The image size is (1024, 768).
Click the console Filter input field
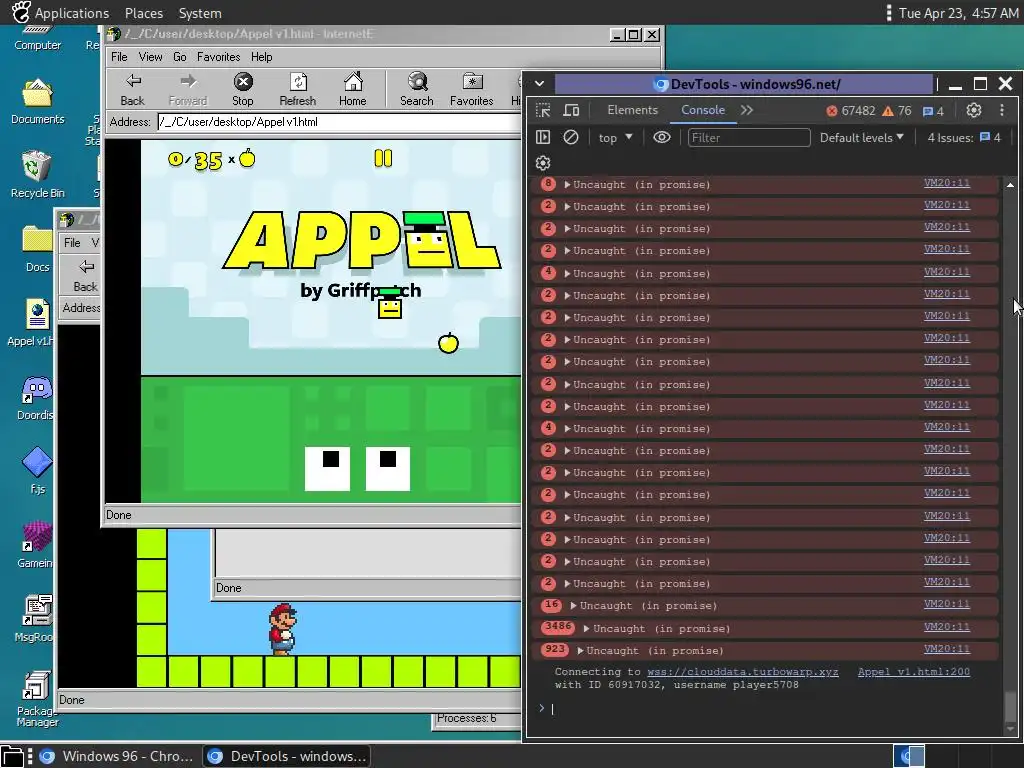pyautogui.click(x=749, y=138)
